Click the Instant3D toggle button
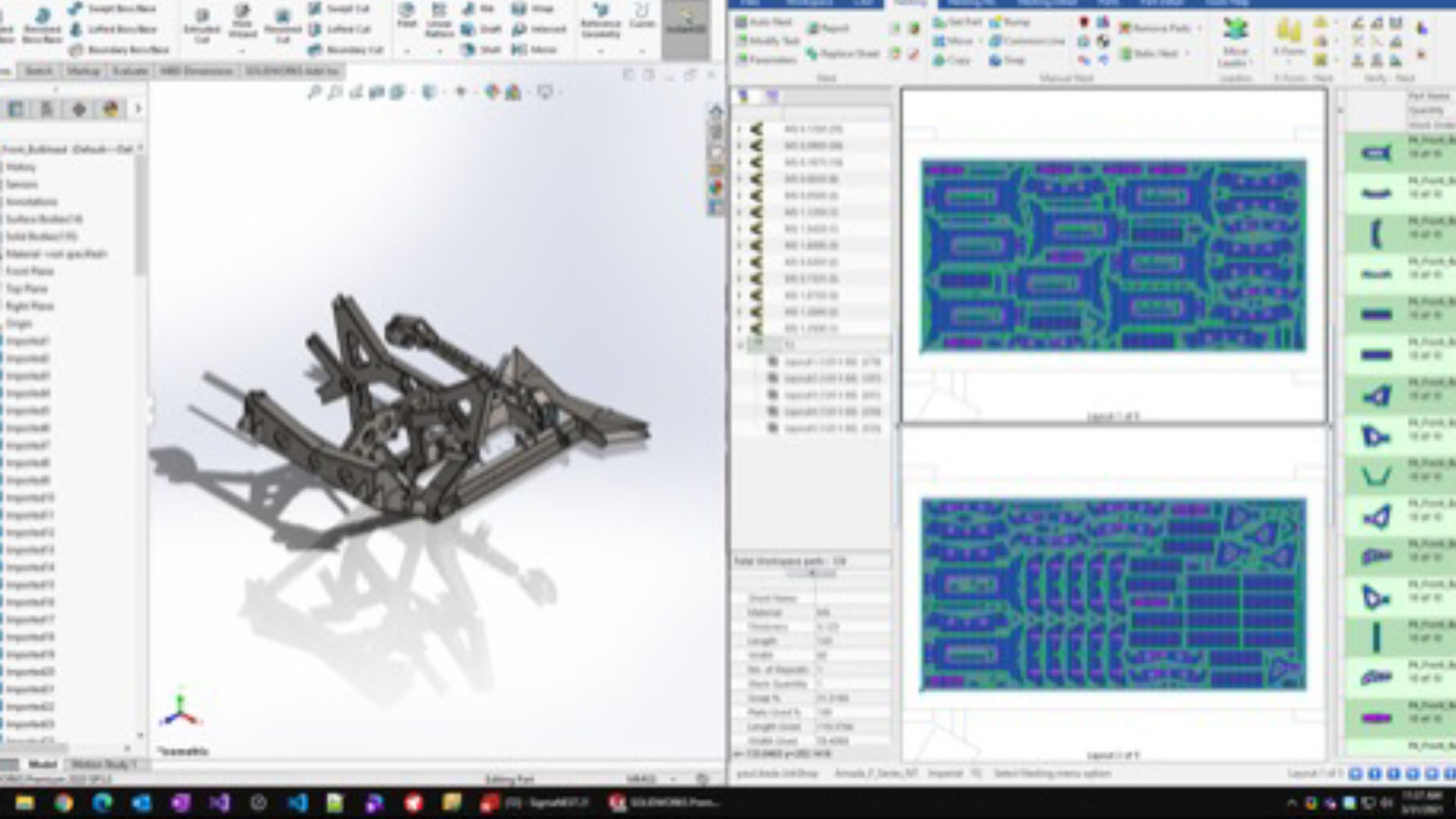The image size is (1456, 819). tap(686, 23)
